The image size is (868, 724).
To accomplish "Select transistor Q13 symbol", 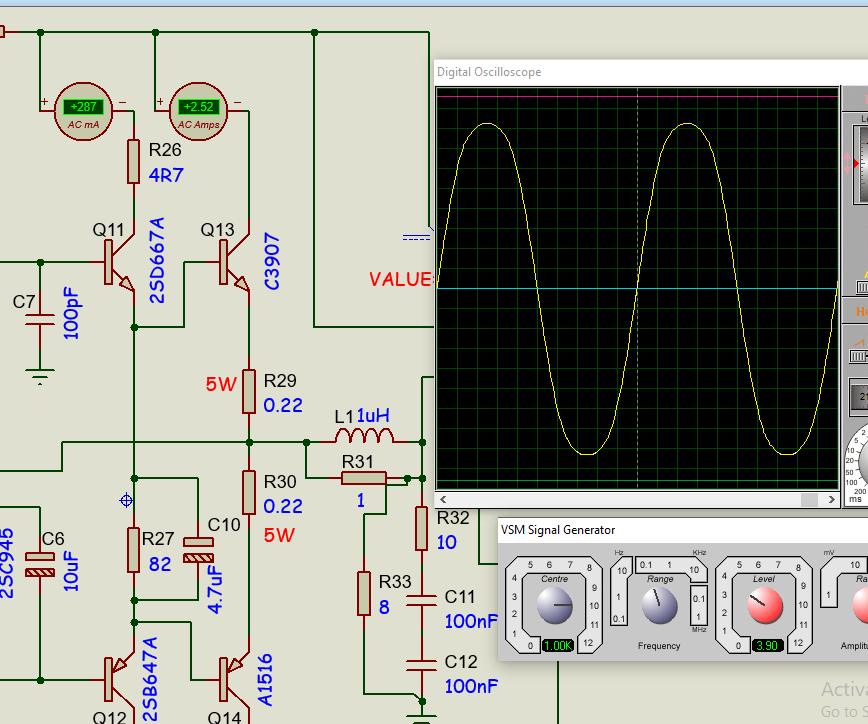I will coord(234,261).
